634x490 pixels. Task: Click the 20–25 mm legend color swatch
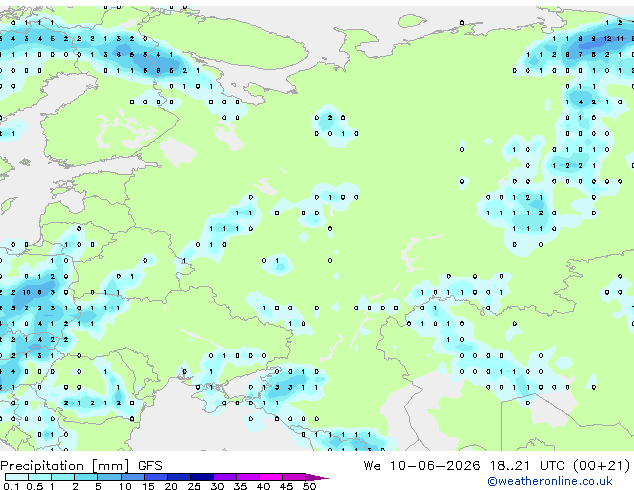pos(179,477)
